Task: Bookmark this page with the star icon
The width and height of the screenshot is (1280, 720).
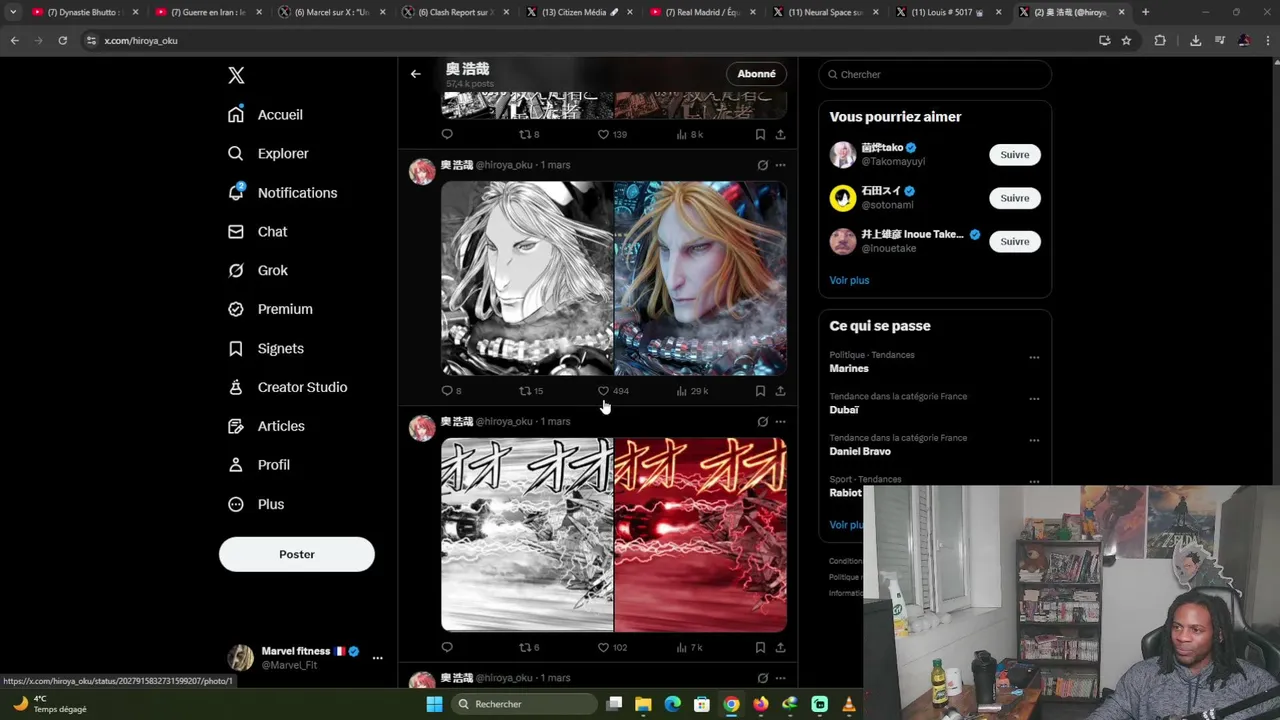Action: [1126, 40]
